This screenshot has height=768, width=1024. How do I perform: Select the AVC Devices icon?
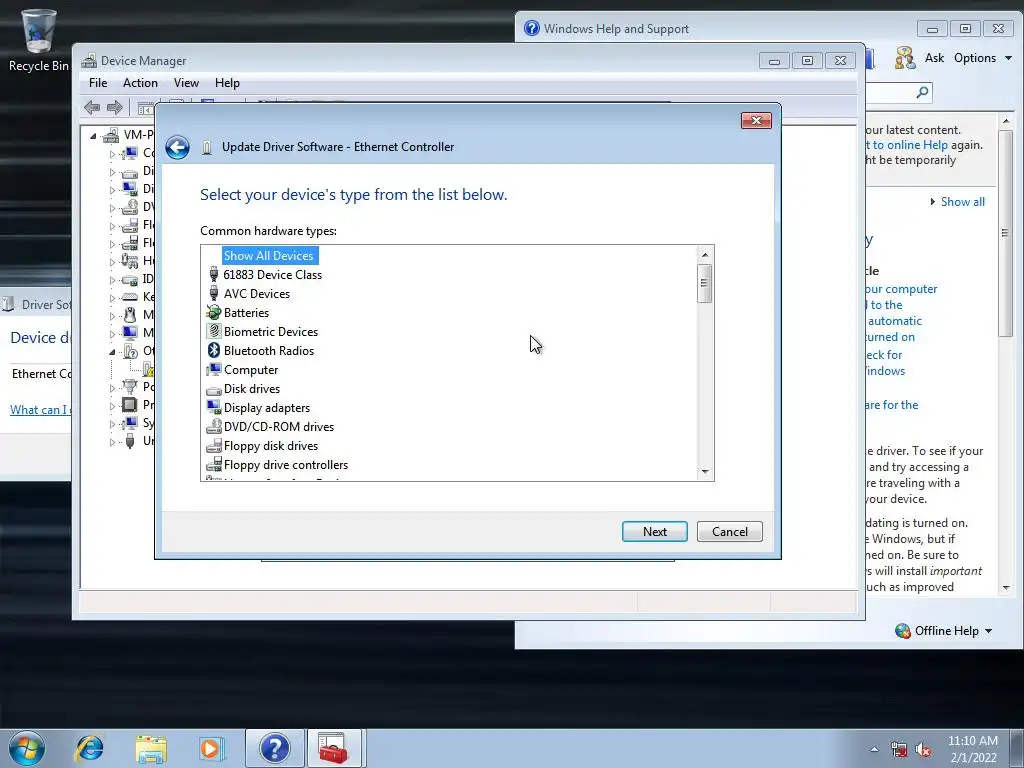point(214,293)
